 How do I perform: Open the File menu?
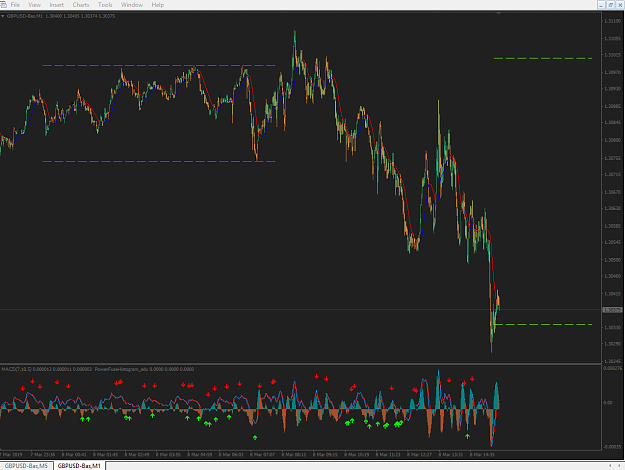(15, 5)
